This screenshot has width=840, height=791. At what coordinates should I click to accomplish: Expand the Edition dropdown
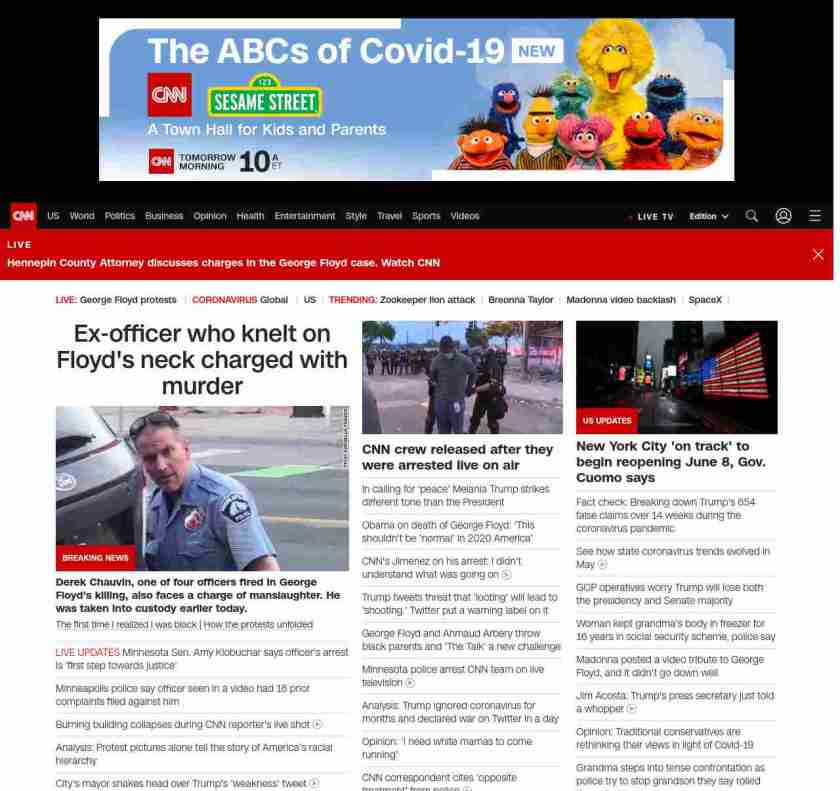coord(709,216)
